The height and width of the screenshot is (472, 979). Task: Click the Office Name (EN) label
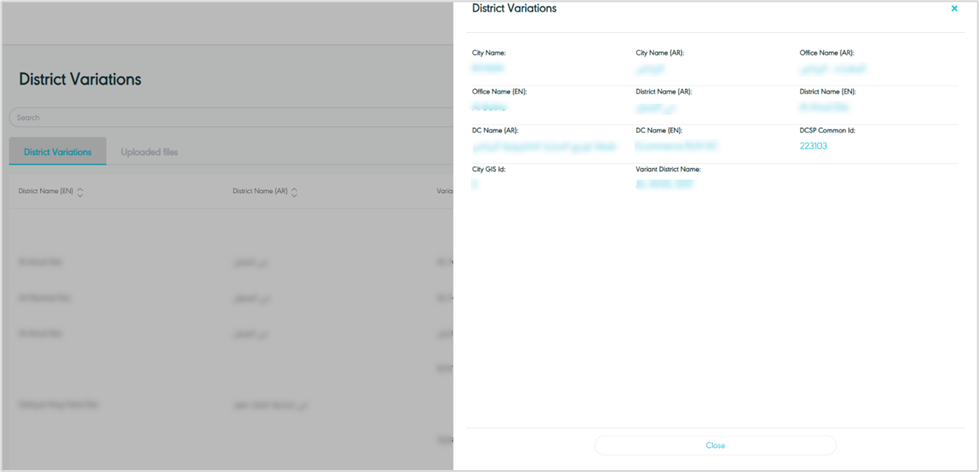pos(499,92)
